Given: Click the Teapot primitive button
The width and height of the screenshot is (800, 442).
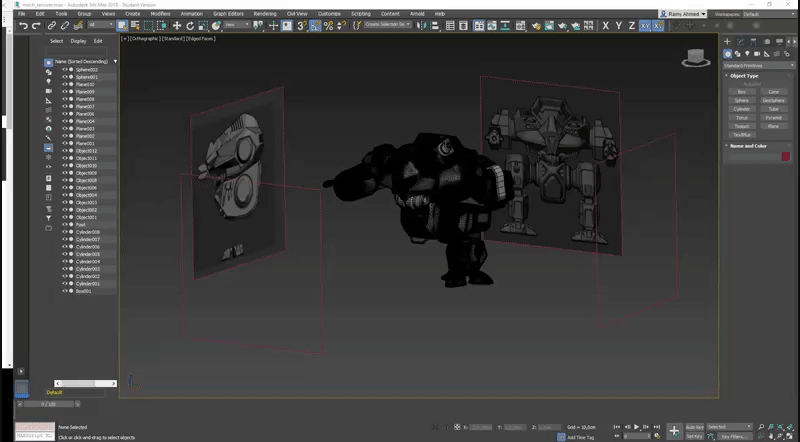Looking at the screenshot, I should 741,126.
